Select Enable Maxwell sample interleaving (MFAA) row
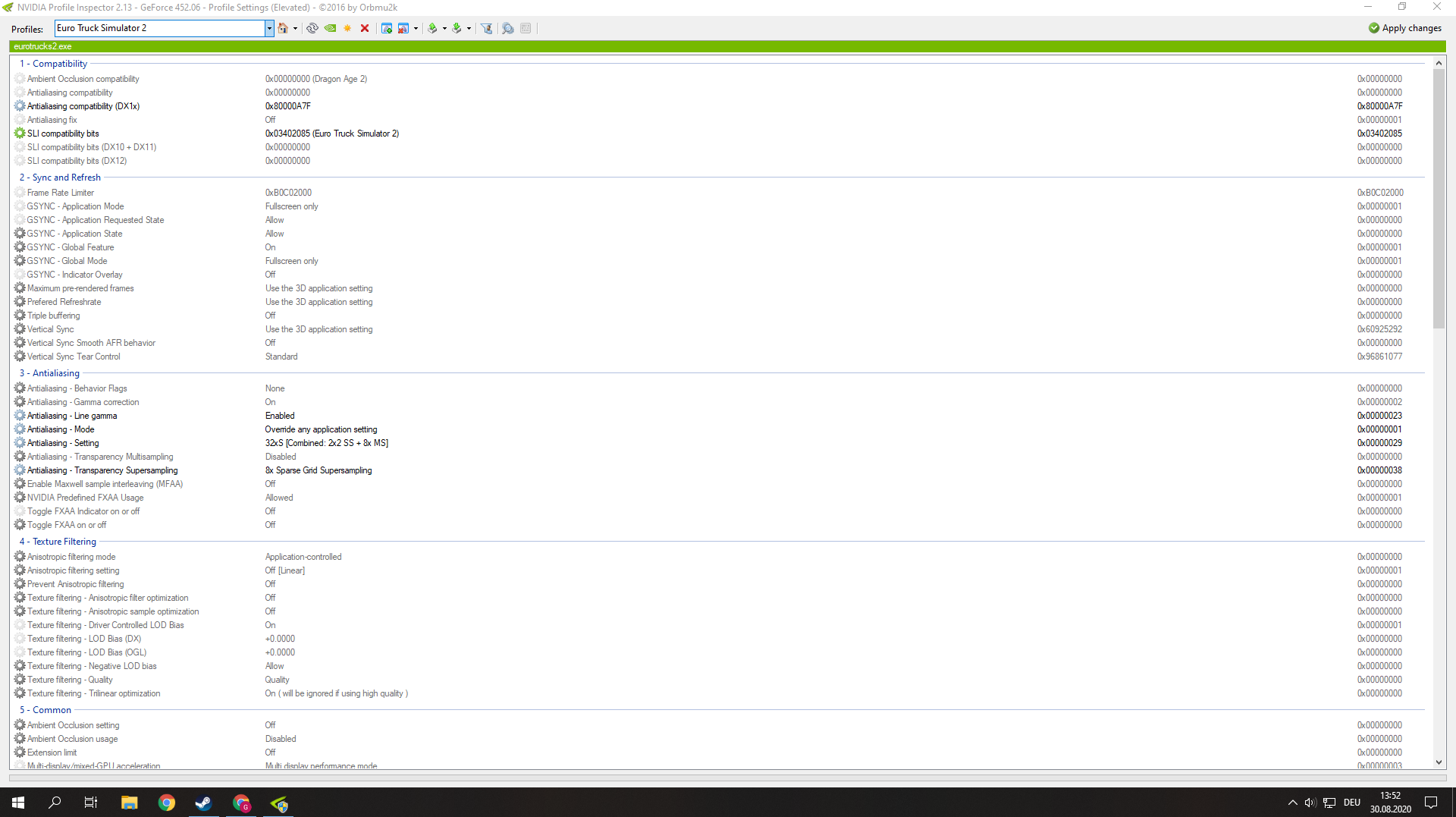The width and height of the screenshot is (1456, 817). pyautogui.click(x=719, y=484)
